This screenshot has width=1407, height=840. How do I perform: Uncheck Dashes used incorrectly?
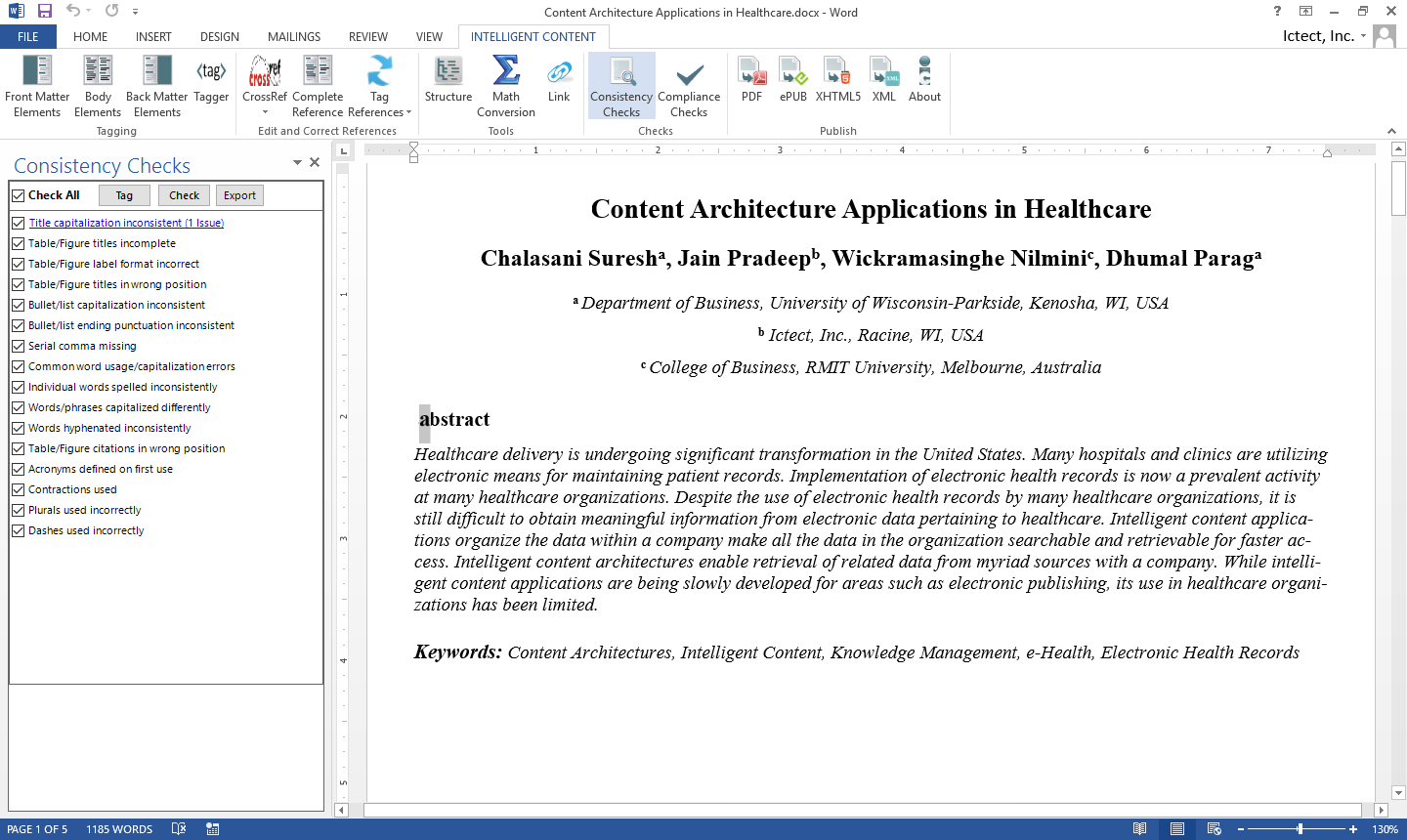(x=18, y=530)
